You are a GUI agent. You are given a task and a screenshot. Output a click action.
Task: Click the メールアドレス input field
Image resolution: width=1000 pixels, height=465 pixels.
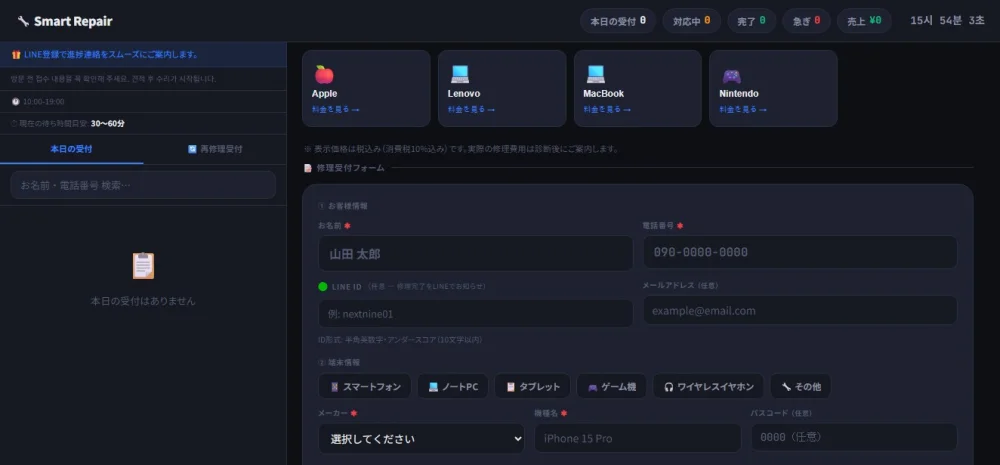click(800, 311)
